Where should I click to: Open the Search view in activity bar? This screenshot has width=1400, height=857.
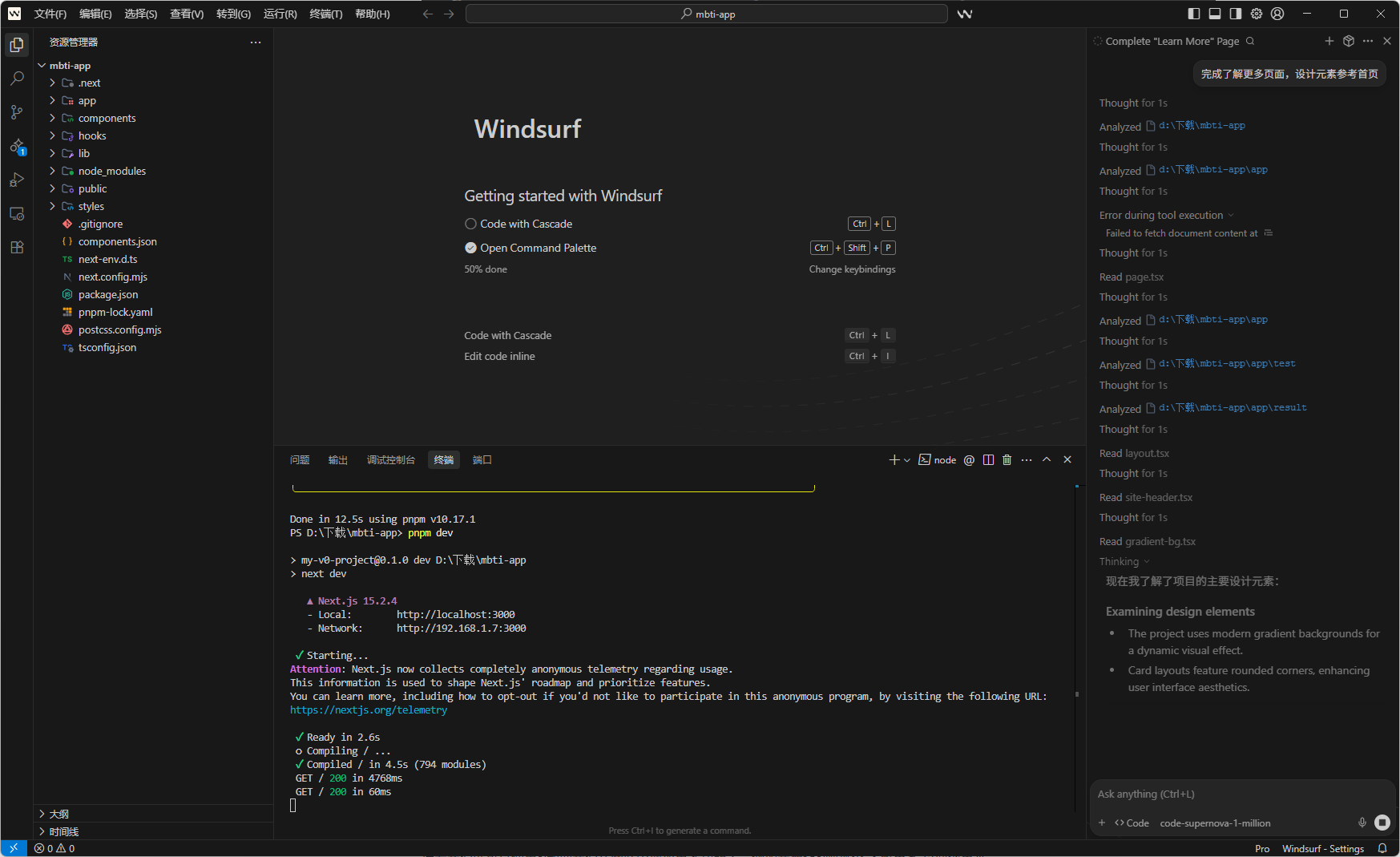pyautogui.click(x=17, y=79)
